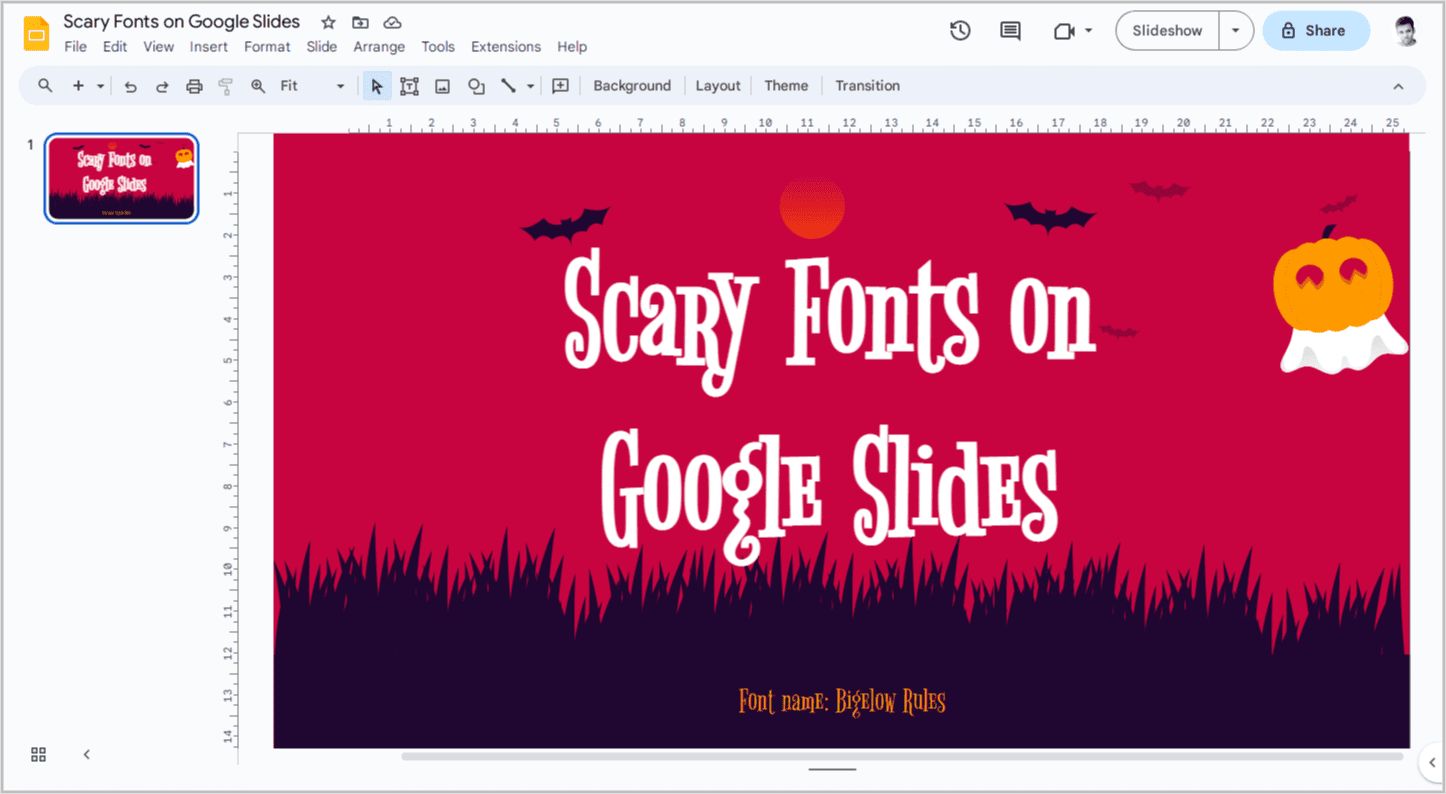Open the Help menu
Screen dimensions: 1446x794
coord(572,47)
